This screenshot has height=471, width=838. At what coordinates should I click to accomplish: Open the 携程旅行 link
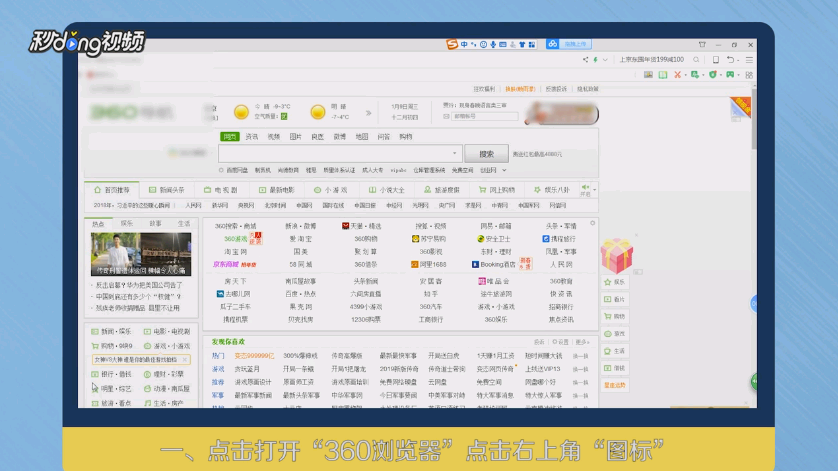click(x=558, y=239)
